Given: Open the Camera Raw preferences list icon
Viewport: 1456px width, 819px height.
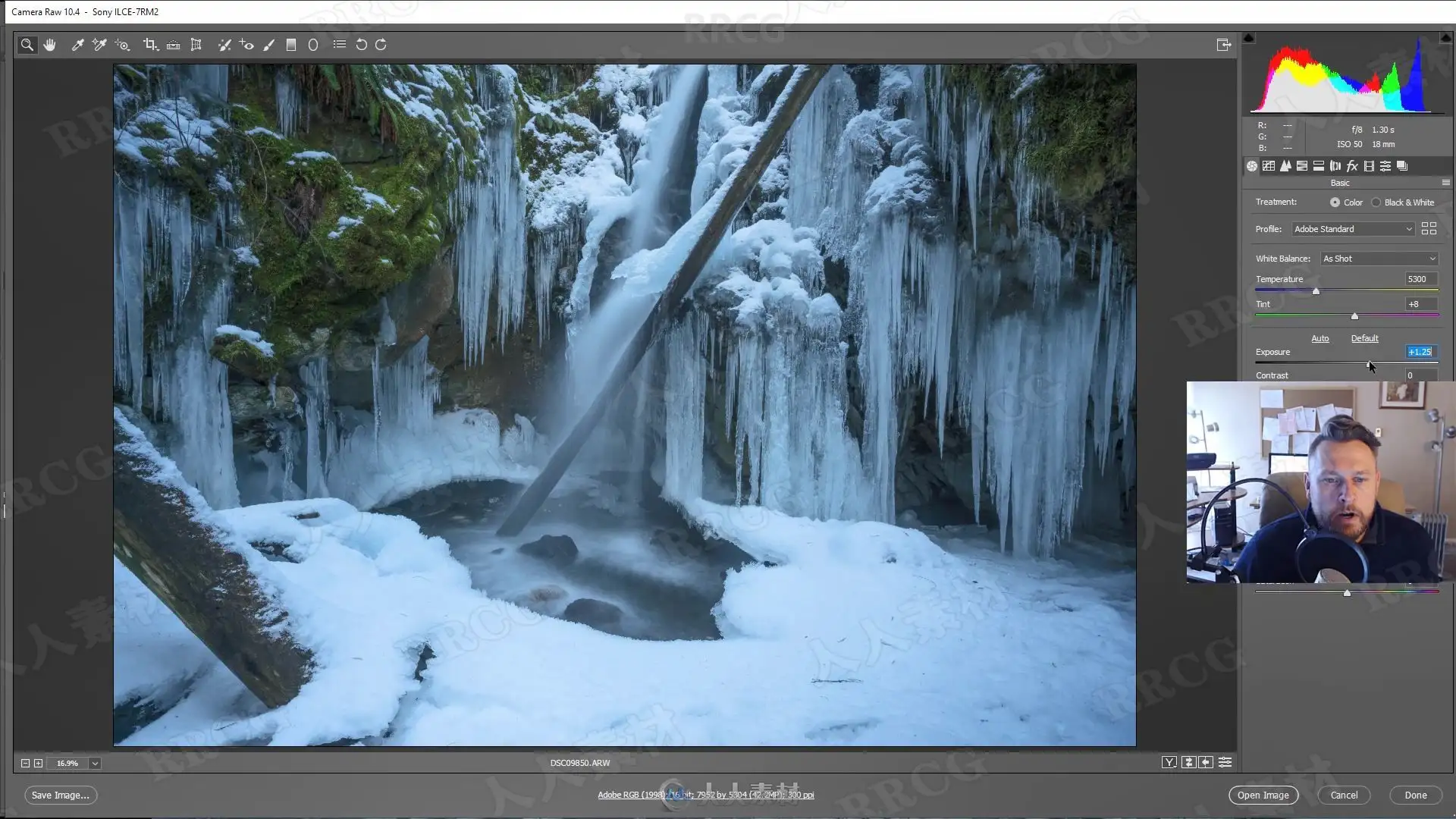Looking at the screenshot, I should [340, 45].
